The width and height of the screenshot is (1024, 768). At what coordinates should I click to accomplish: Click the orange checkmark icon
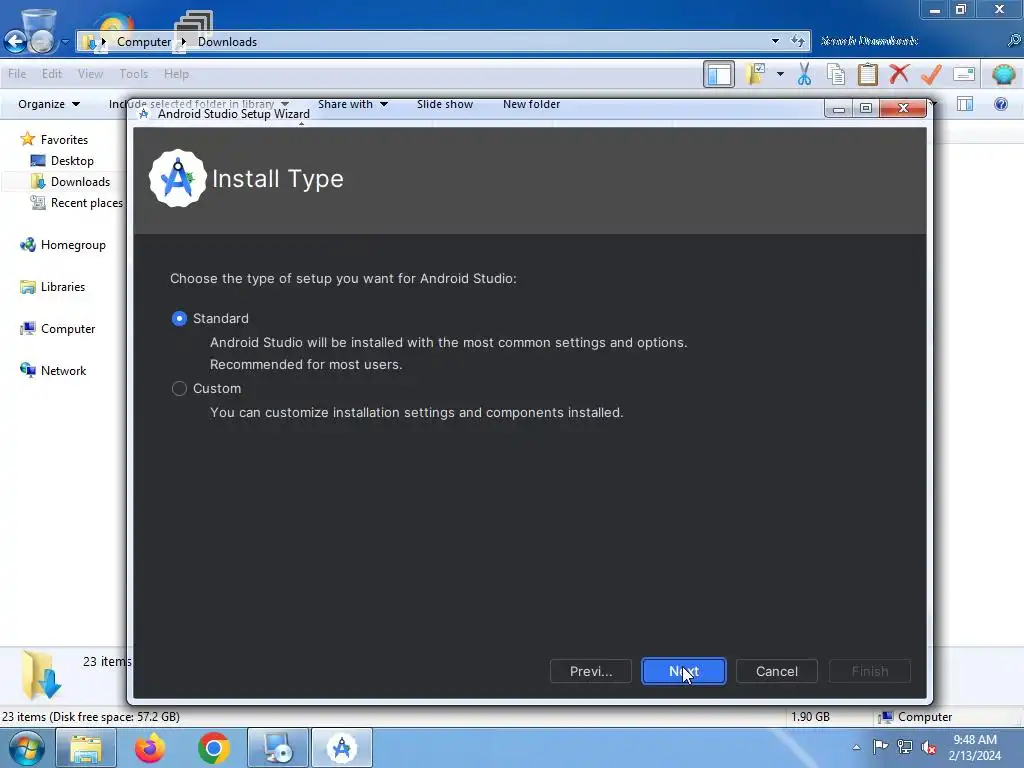click(931, 74)
